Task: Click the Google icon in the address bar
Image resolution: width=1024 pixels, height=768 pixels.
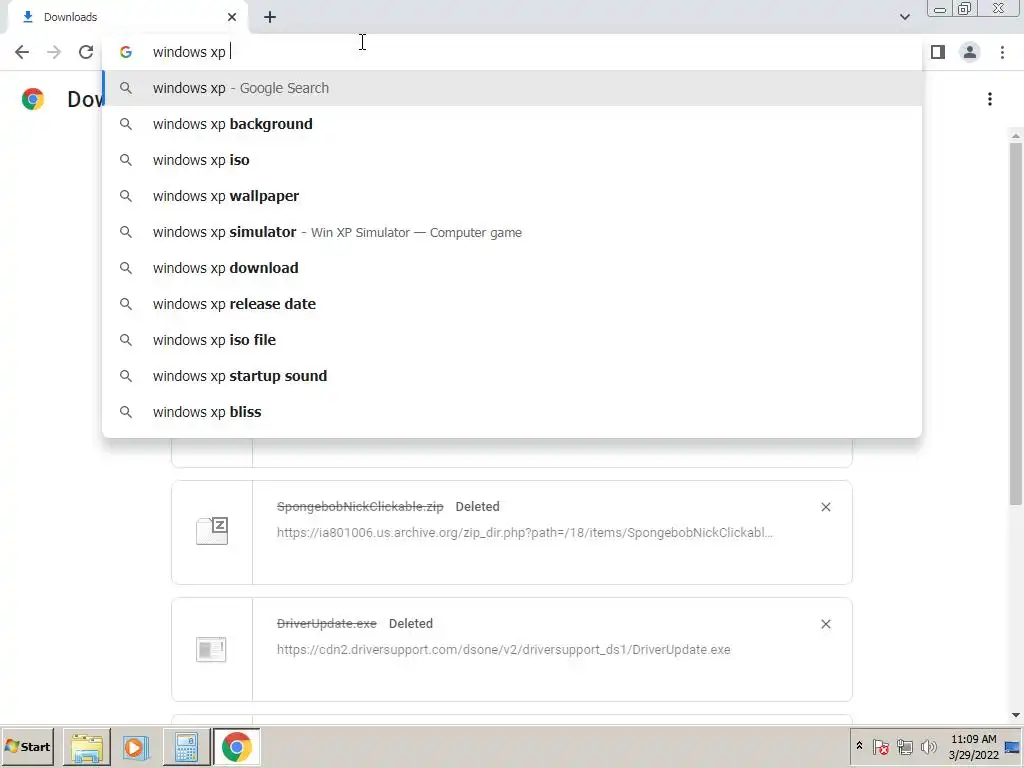Action: tap(125, 52)
